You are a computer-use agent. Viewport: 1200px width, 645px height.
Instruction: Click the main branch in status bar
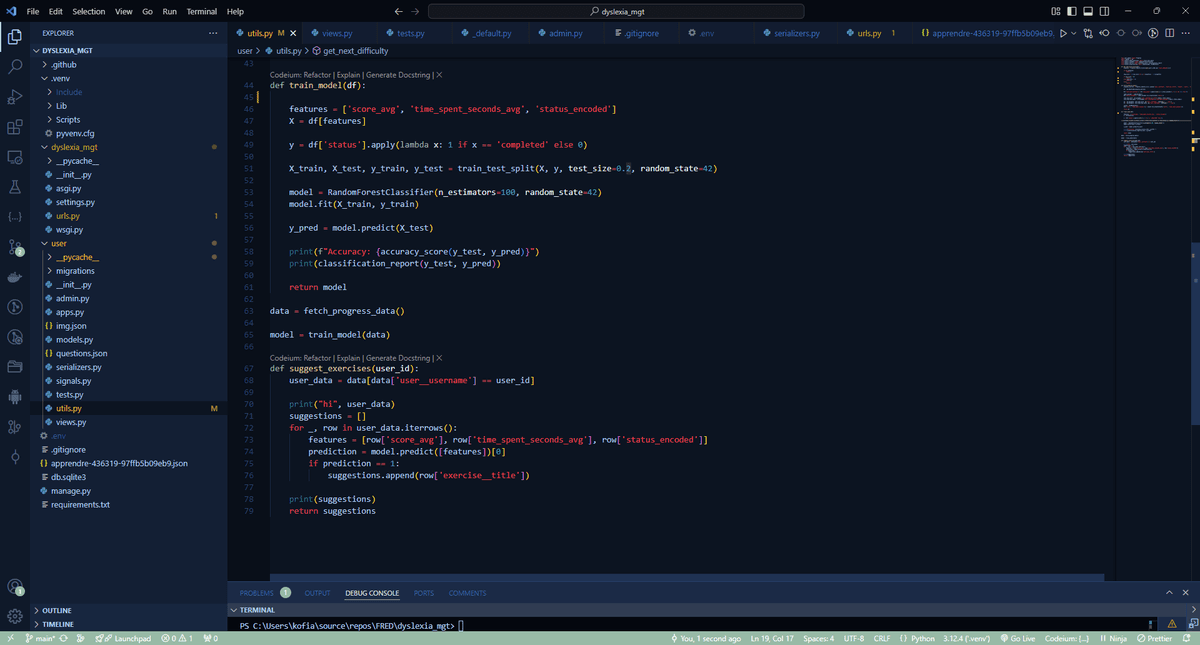coord(38,638)
